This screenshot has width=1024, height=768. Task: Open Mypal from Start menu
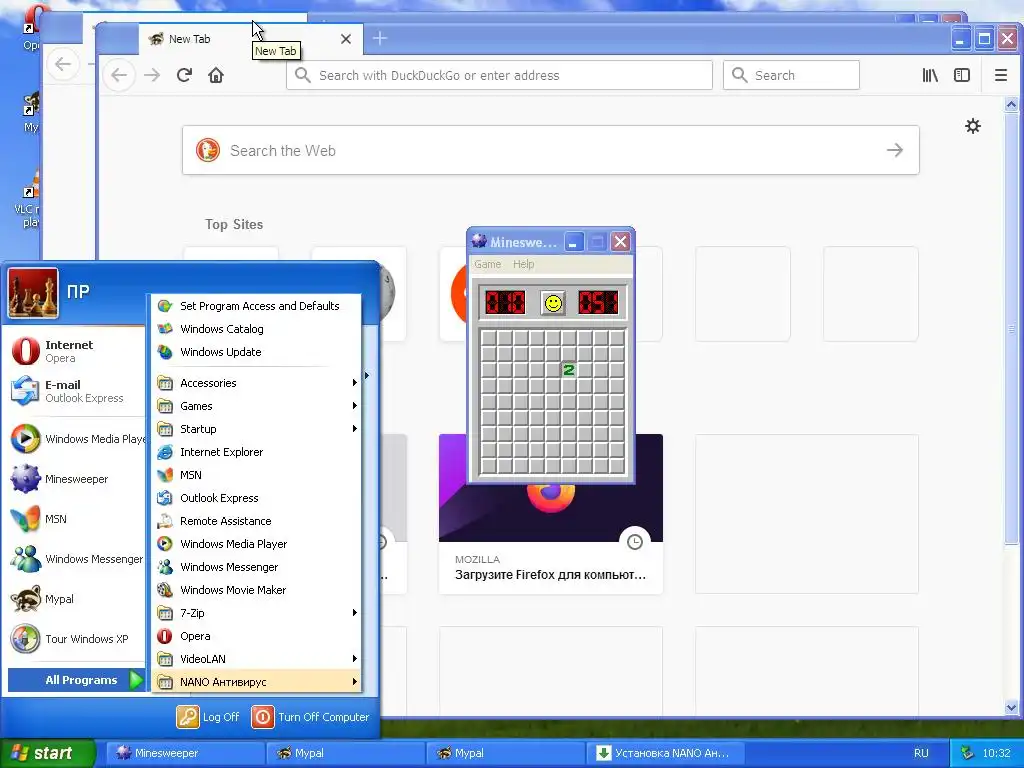(x=74, y=599)
